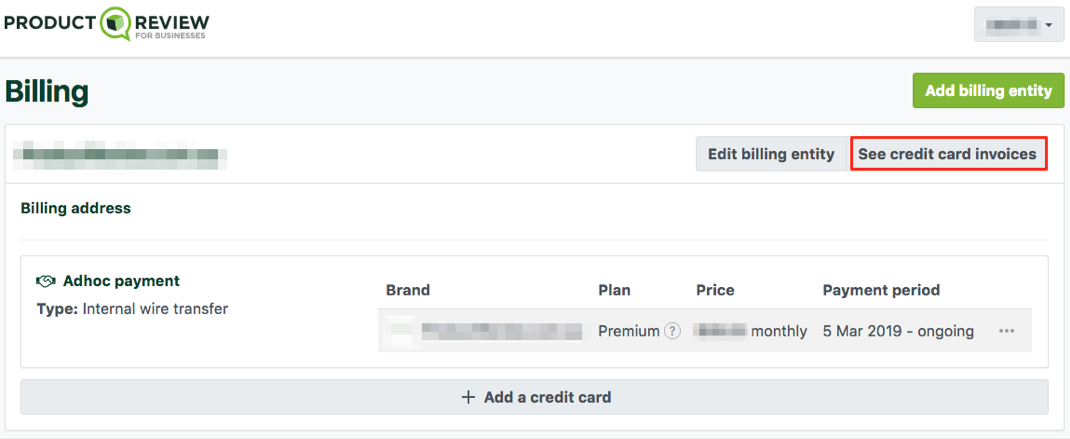Click the handshake icon beside Adhoc payment
Screen dimensions: 1070x439
coord(46,281)
